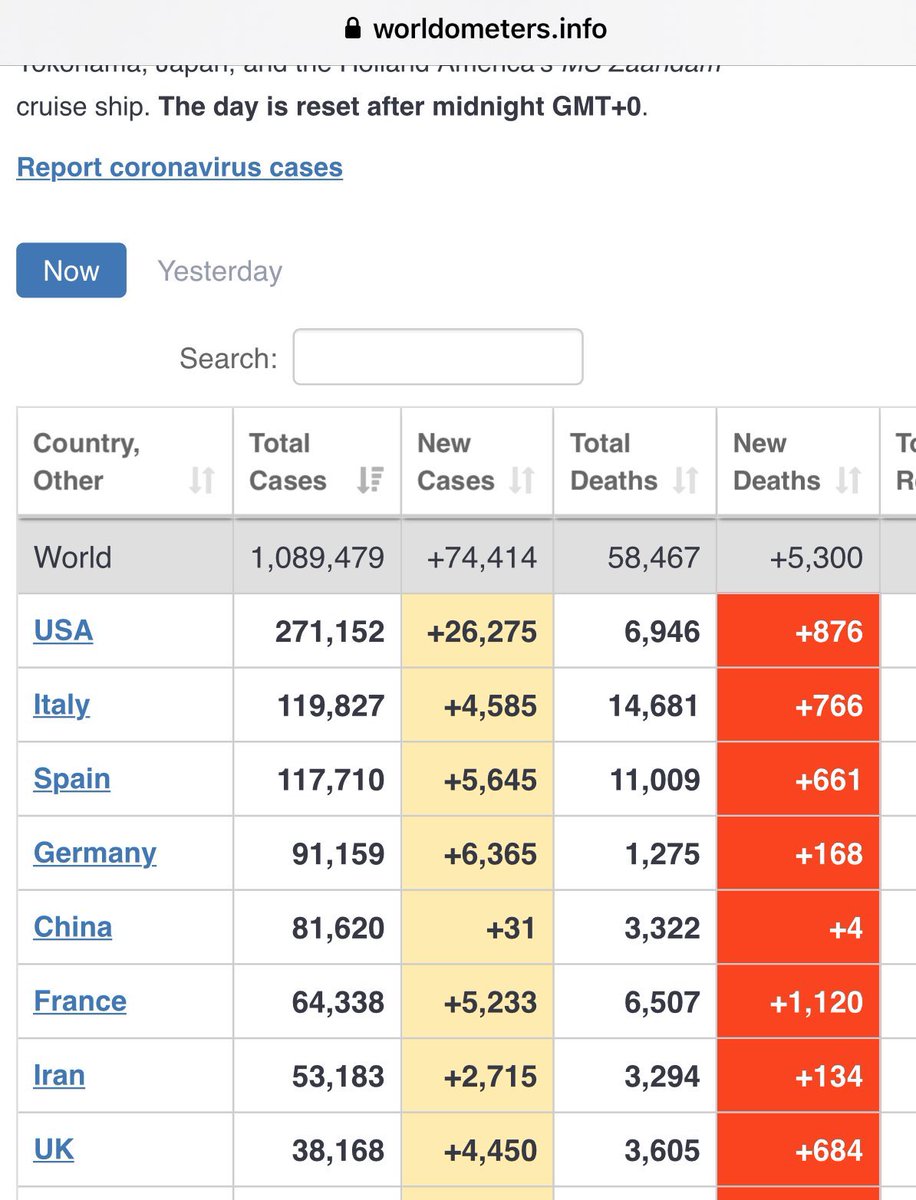916x1200 pixels.
Task: Select USA new deaths +876 cell
Action: click(798, 632)
